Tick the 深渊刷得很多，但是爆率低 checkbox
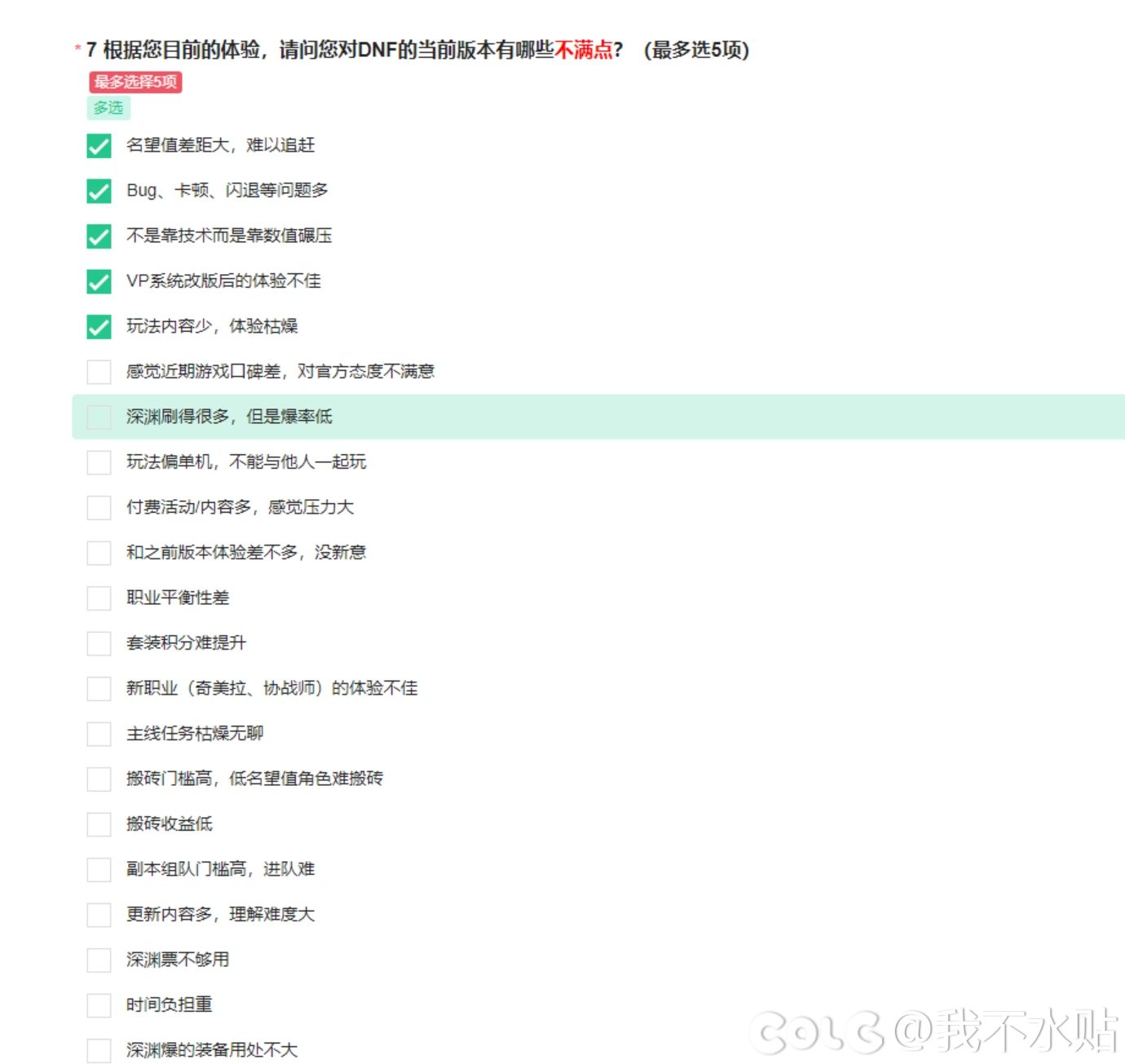1125x1064 pixels. 99,417
